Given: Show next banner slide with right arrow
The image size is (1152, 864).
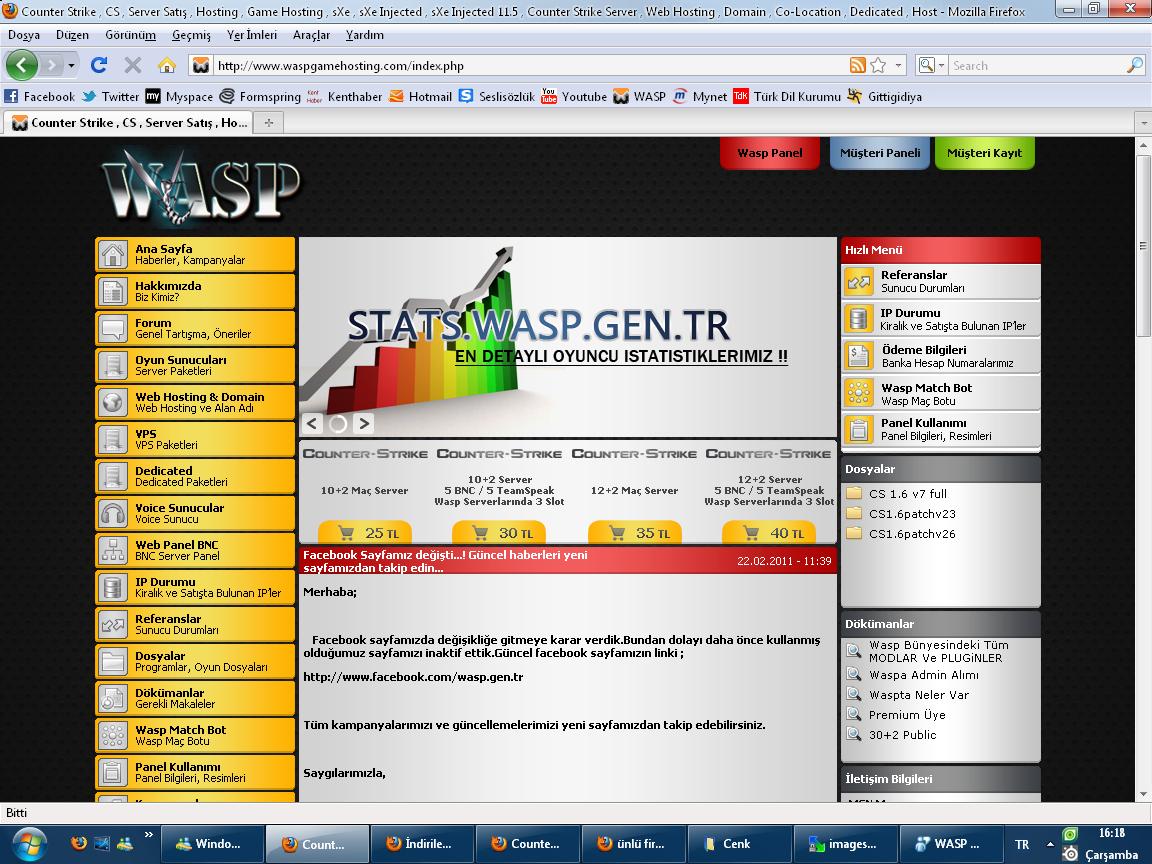Looking at the screenshot, I should 364,423.
